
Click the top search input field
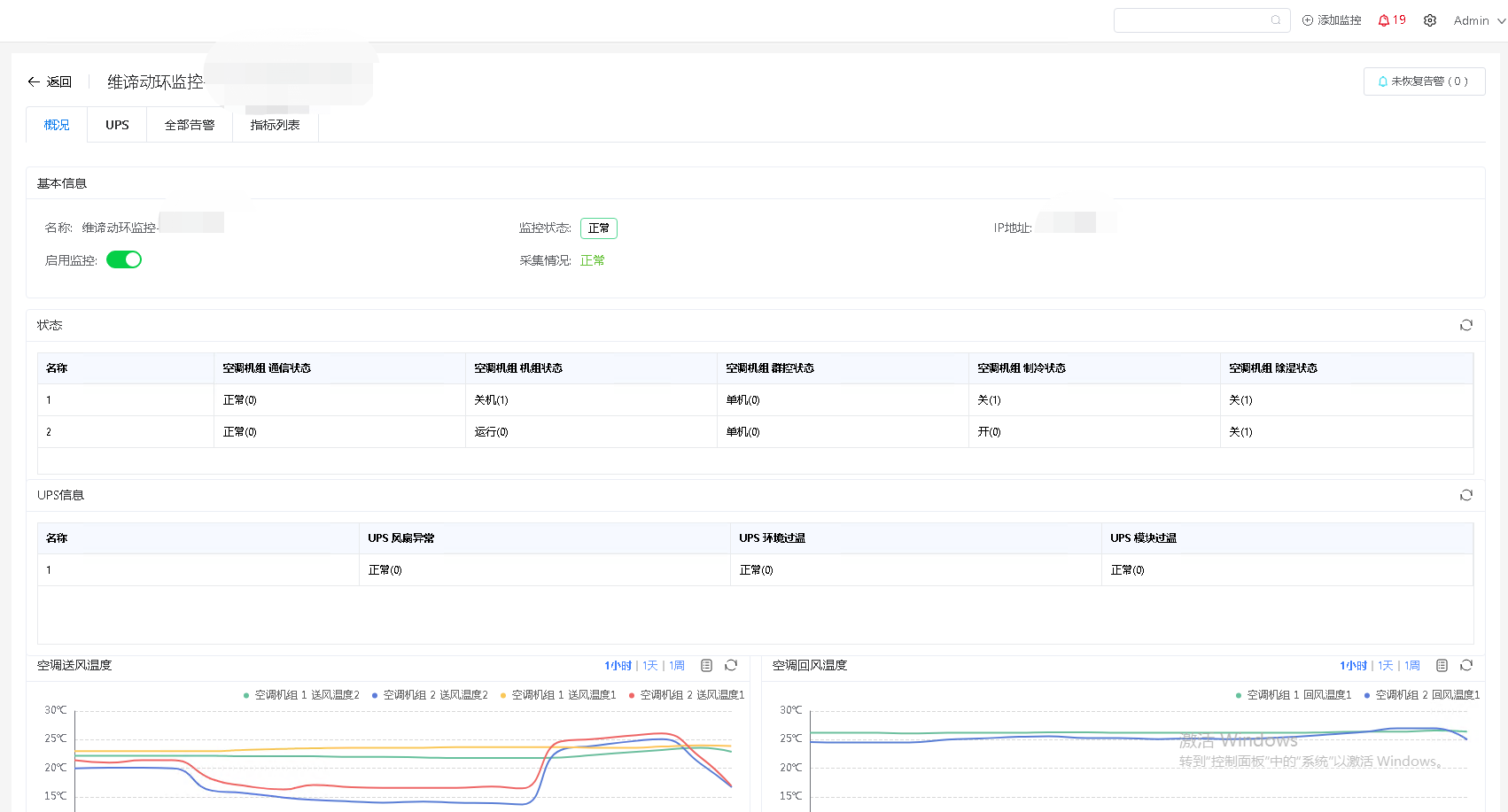[1201, 20]
